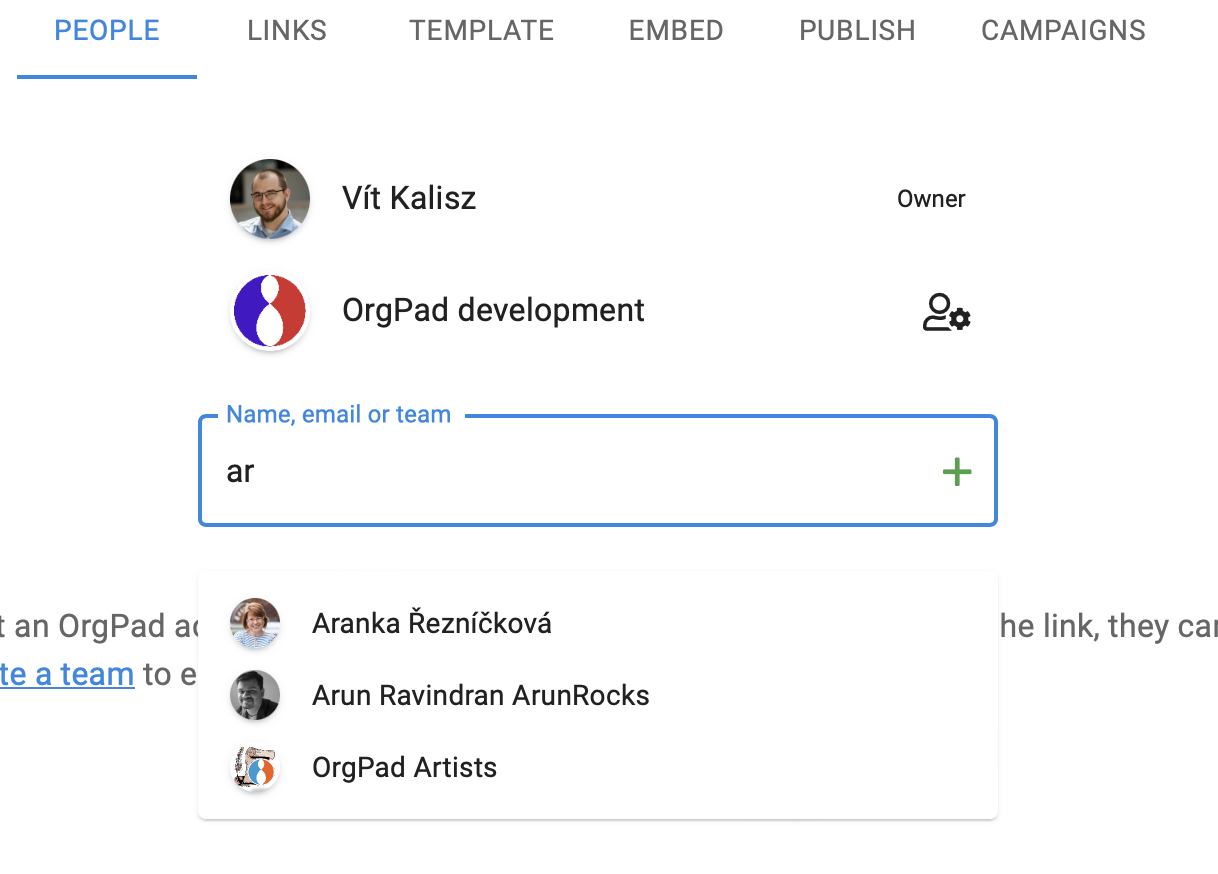Go to the Embed tab
Viewport: 1218px width, 874px height.
[676, 31]
